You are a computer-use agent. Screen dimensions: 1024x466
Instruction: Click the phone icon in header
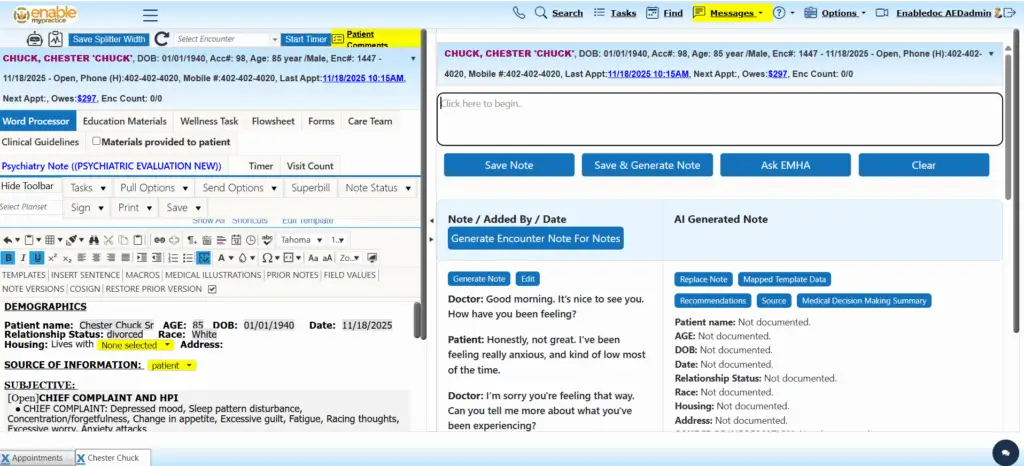(x=518, y=13)
